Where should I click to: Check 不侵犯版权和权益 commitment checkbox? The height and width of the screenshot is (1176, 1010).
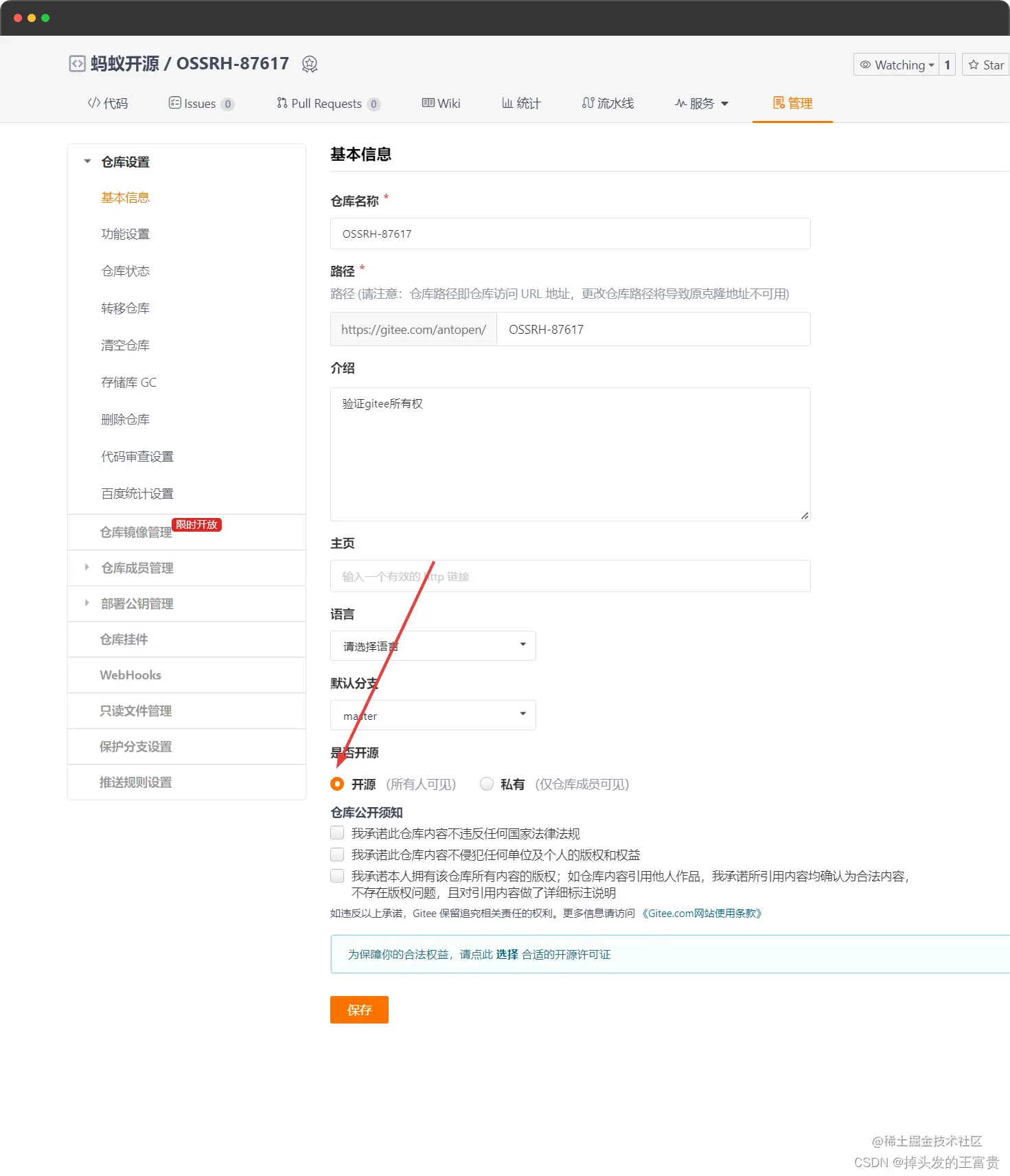[x=337, y=855]
